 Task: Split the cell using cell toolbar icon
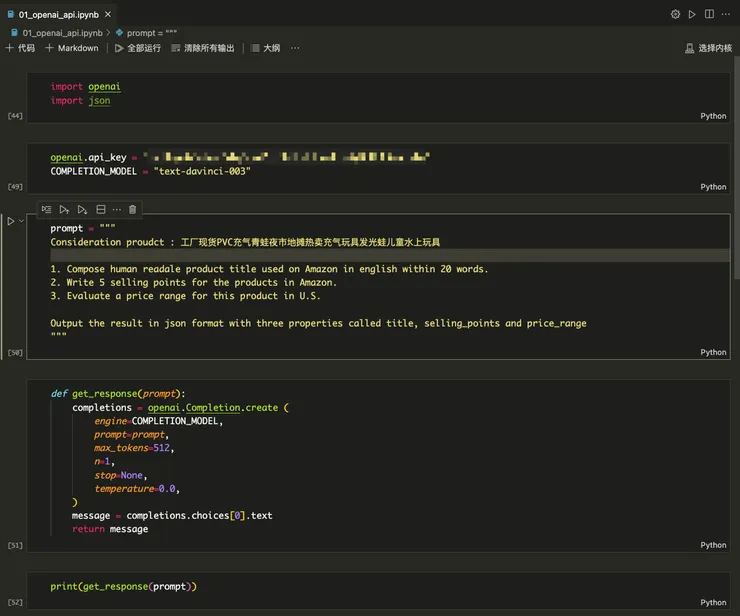[100, 209]
